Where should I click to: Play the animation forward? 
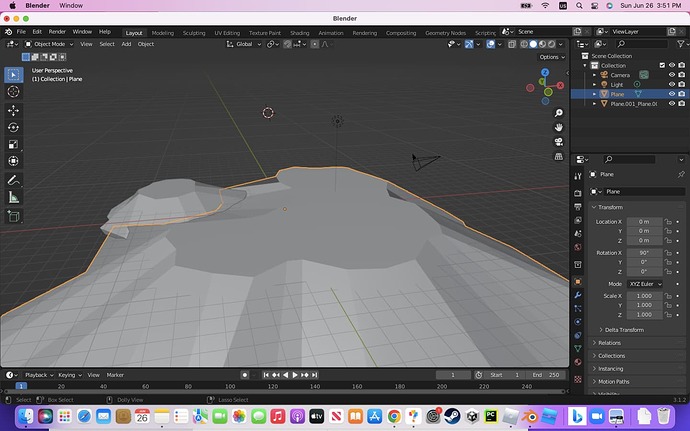click(x=295, y=375)
